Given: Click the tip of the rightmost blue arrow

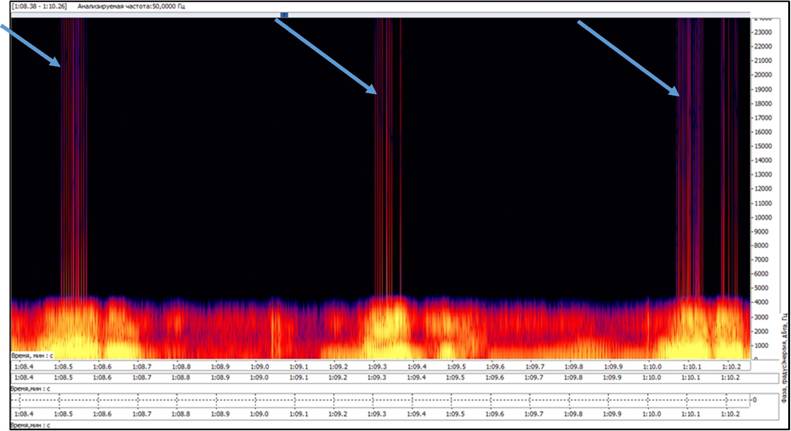Looking at the screenshot, I should [677, 94].
